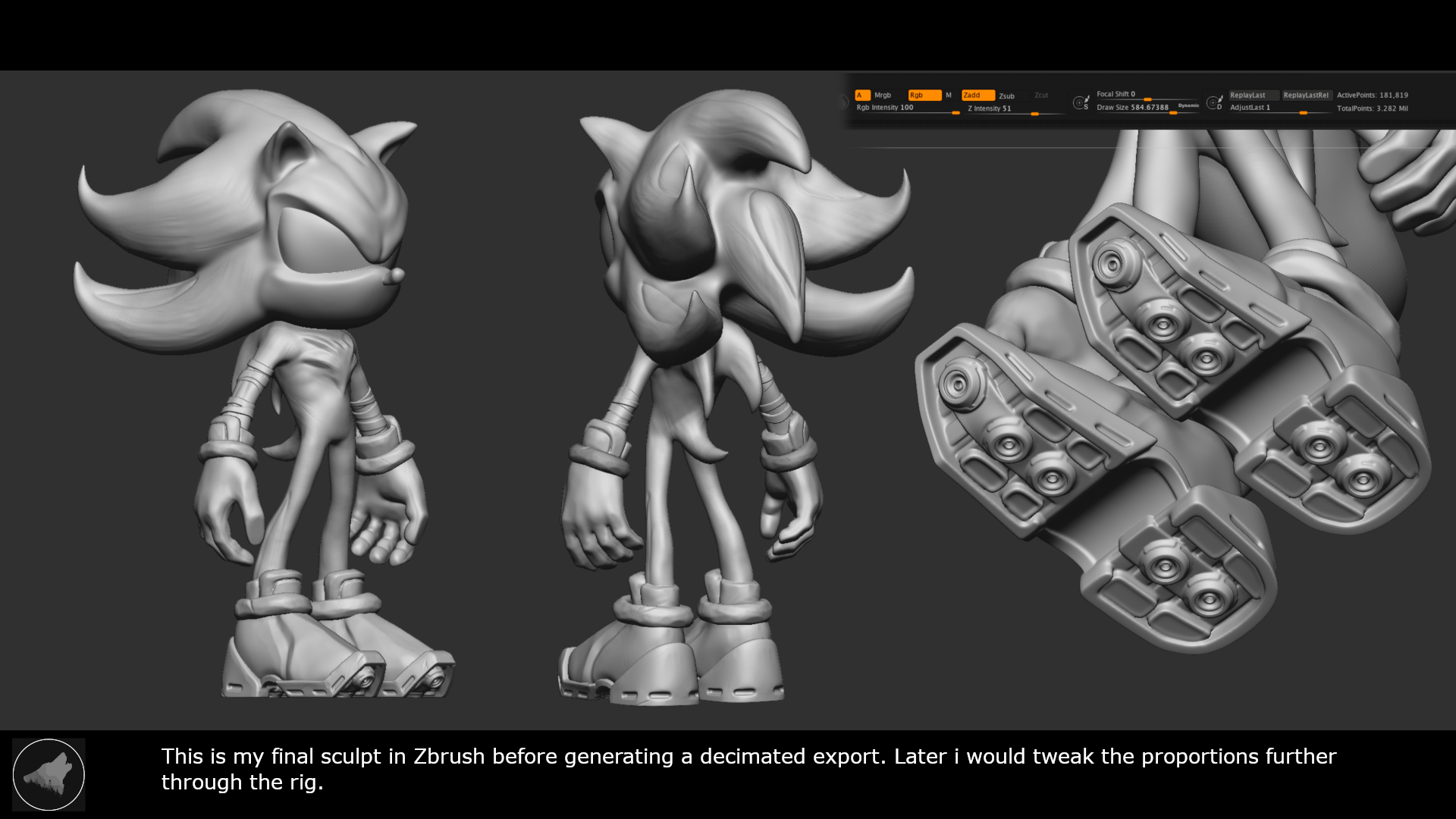
Task: Toggle the Rgb mode button
Action: (x=924, y=95)
